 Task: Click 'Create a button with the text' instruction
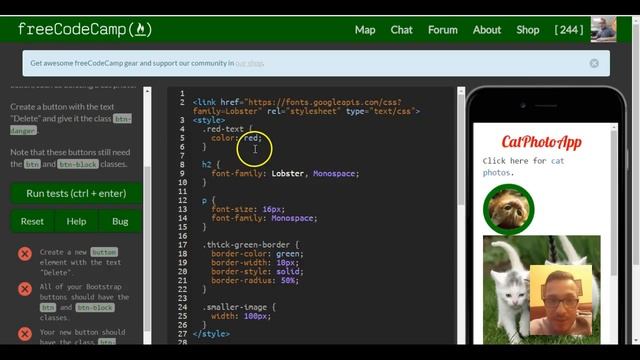coord(62,107)
